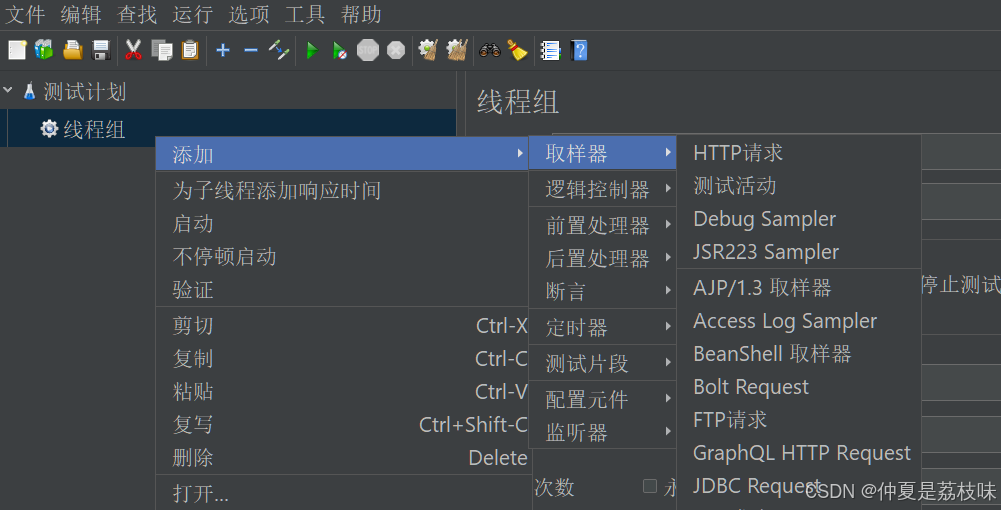This screenshot has height=510, width=1001.
Task: Open the 查找 menu
Action: 137,14
